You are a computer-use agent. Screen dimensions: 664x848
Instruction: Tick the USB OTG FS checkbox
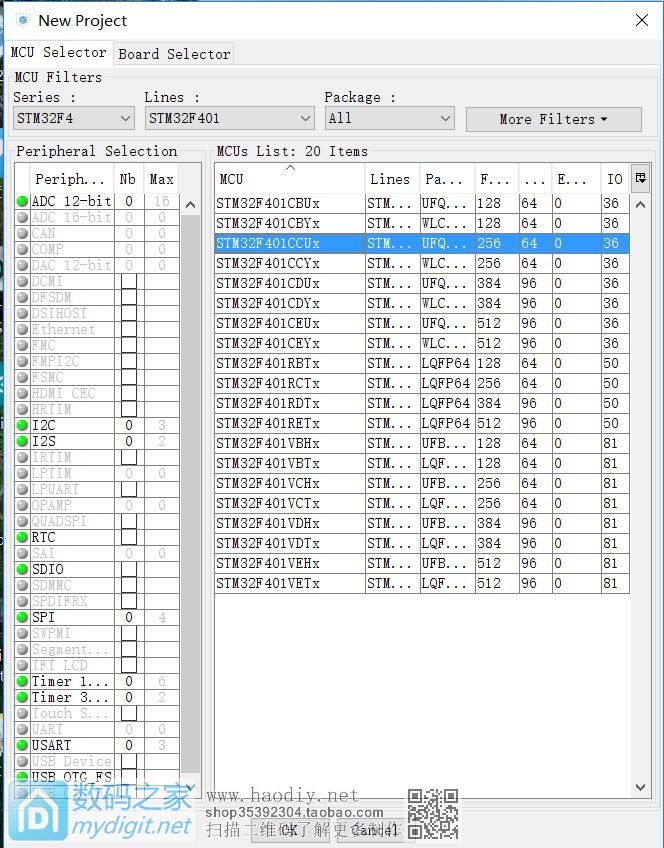(129, 777)
